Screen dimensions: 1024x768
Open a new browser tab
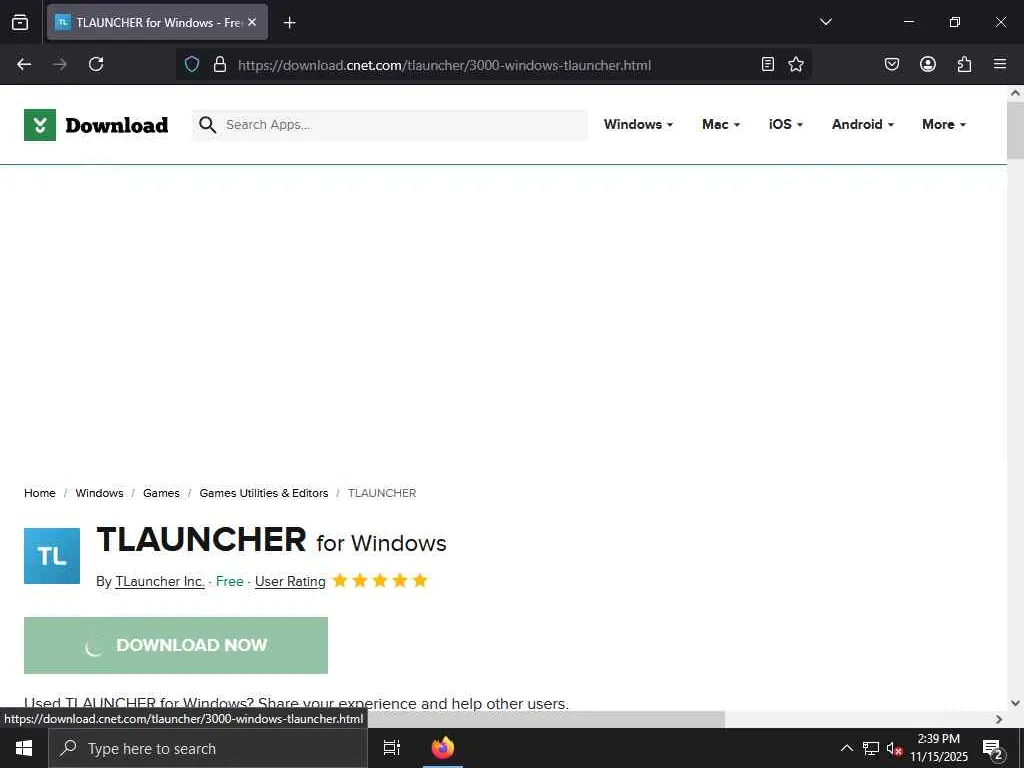pos(289,23)
